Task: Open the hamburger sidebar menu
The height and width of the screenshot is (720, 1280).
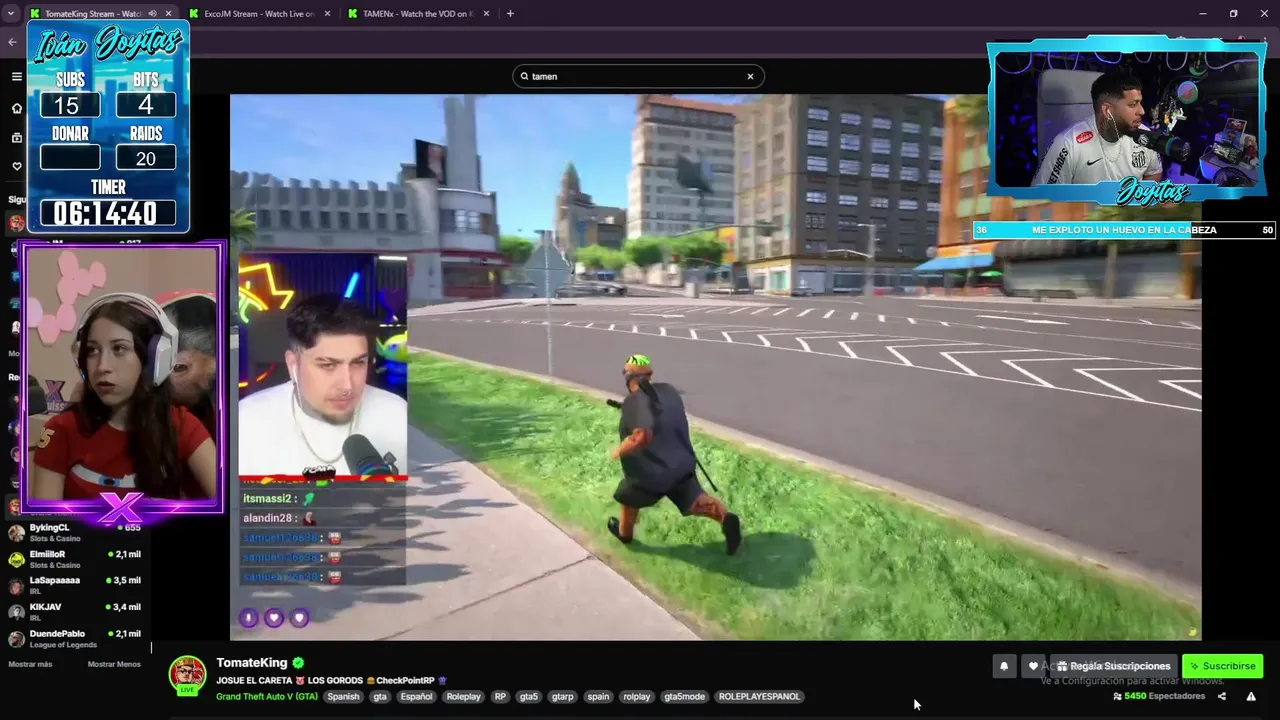Action: click(16, 76)
